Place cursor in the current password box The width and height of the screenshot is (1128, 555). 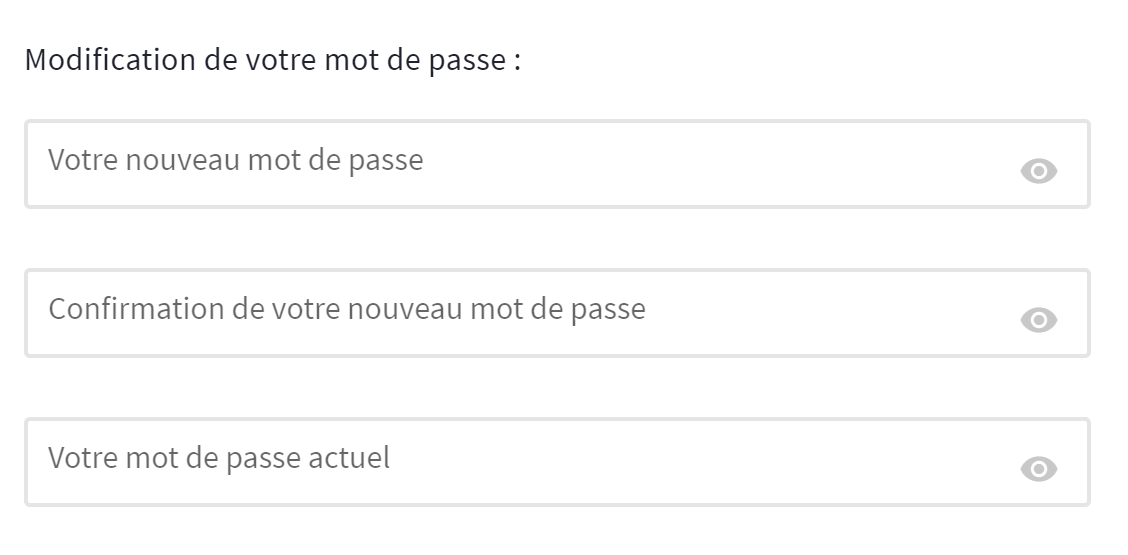[500, 462]
